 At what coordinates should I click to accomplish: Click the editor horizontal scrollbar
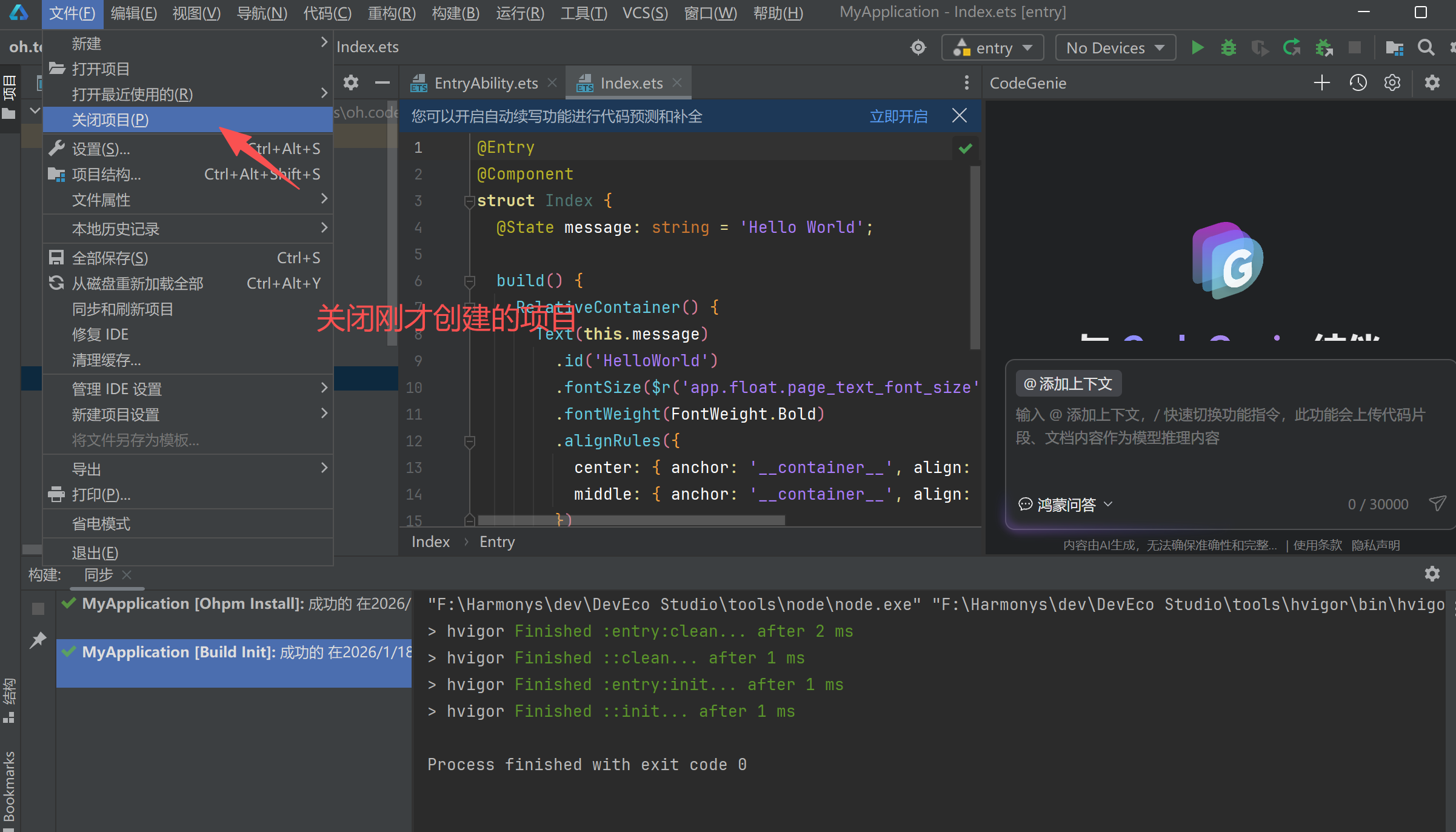pos(630,520)
